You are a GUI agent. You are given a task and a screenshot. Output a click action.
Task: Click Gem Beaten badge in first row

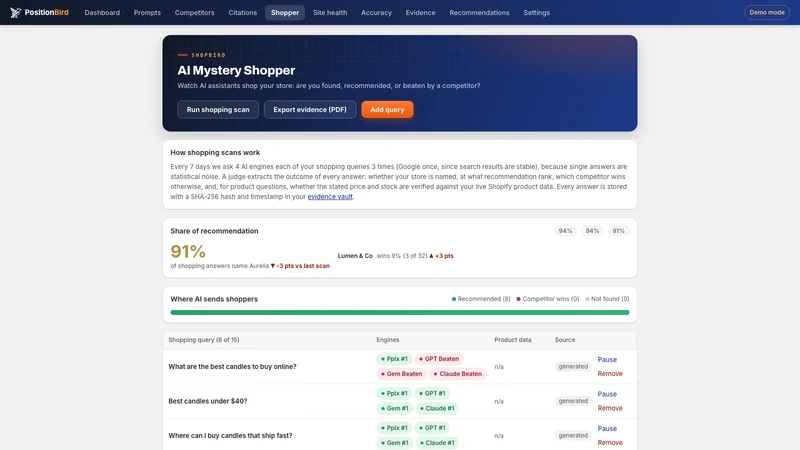401,373
